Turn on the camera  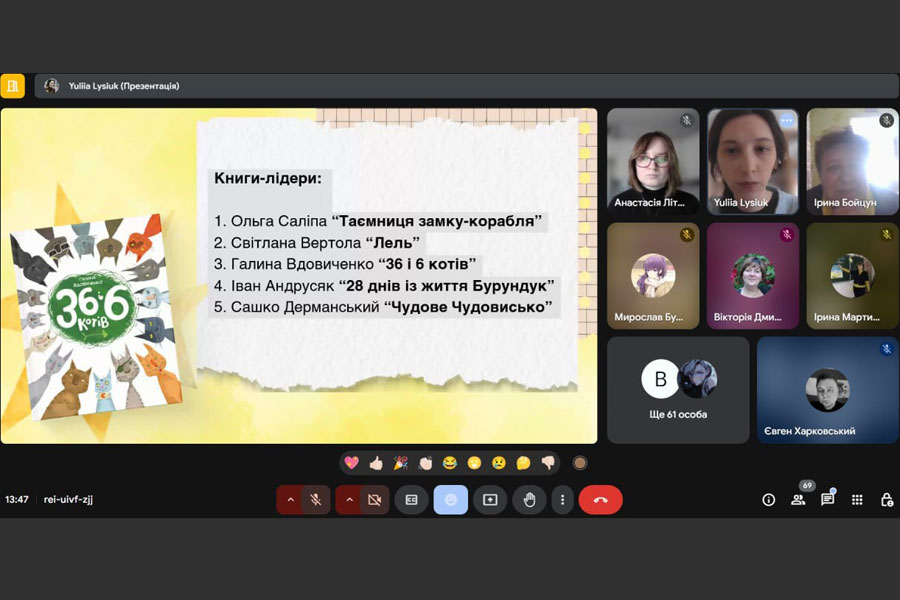(375, 500)
